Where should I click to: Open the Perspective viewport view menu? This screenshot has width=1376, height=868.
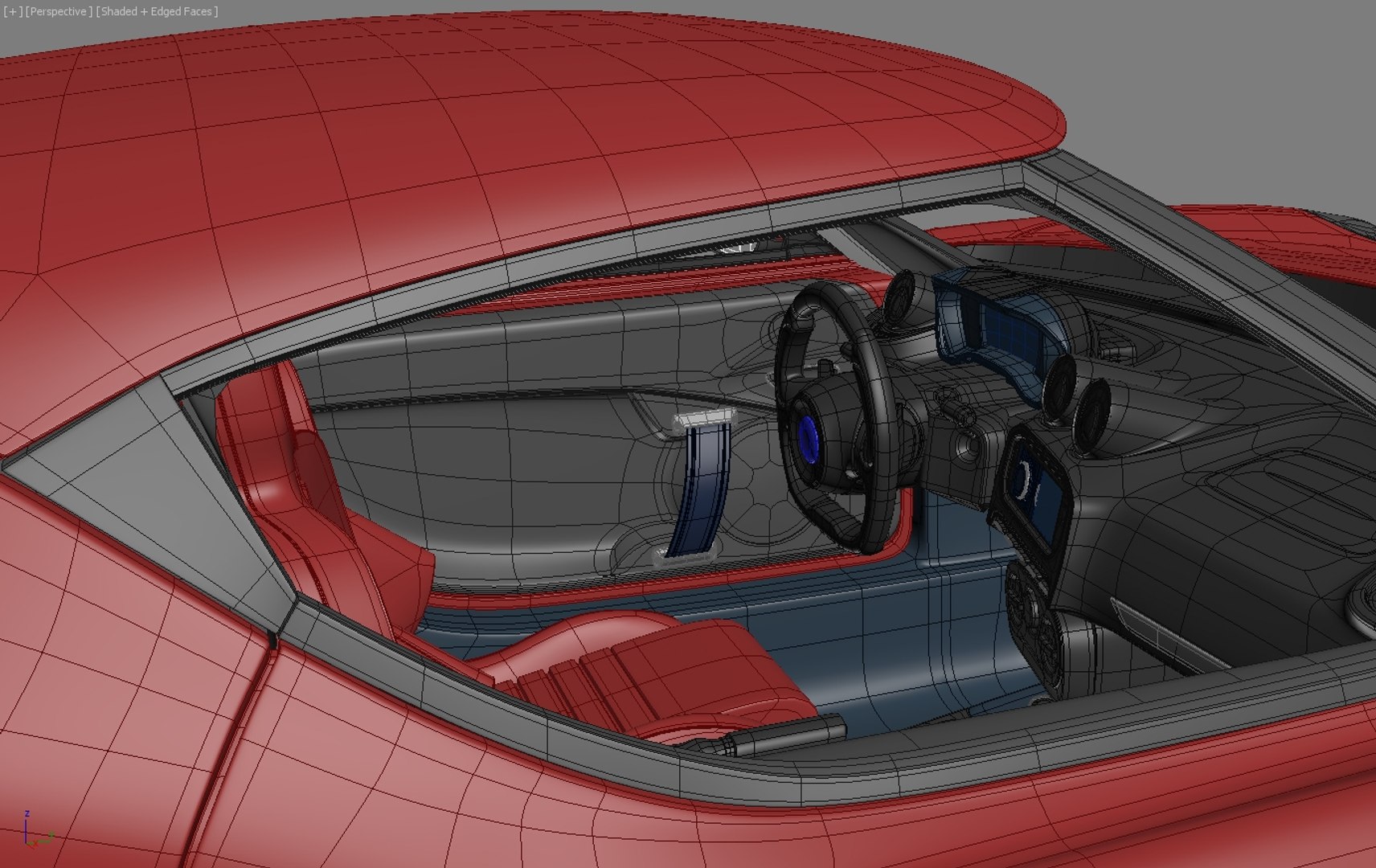[59, 11]
